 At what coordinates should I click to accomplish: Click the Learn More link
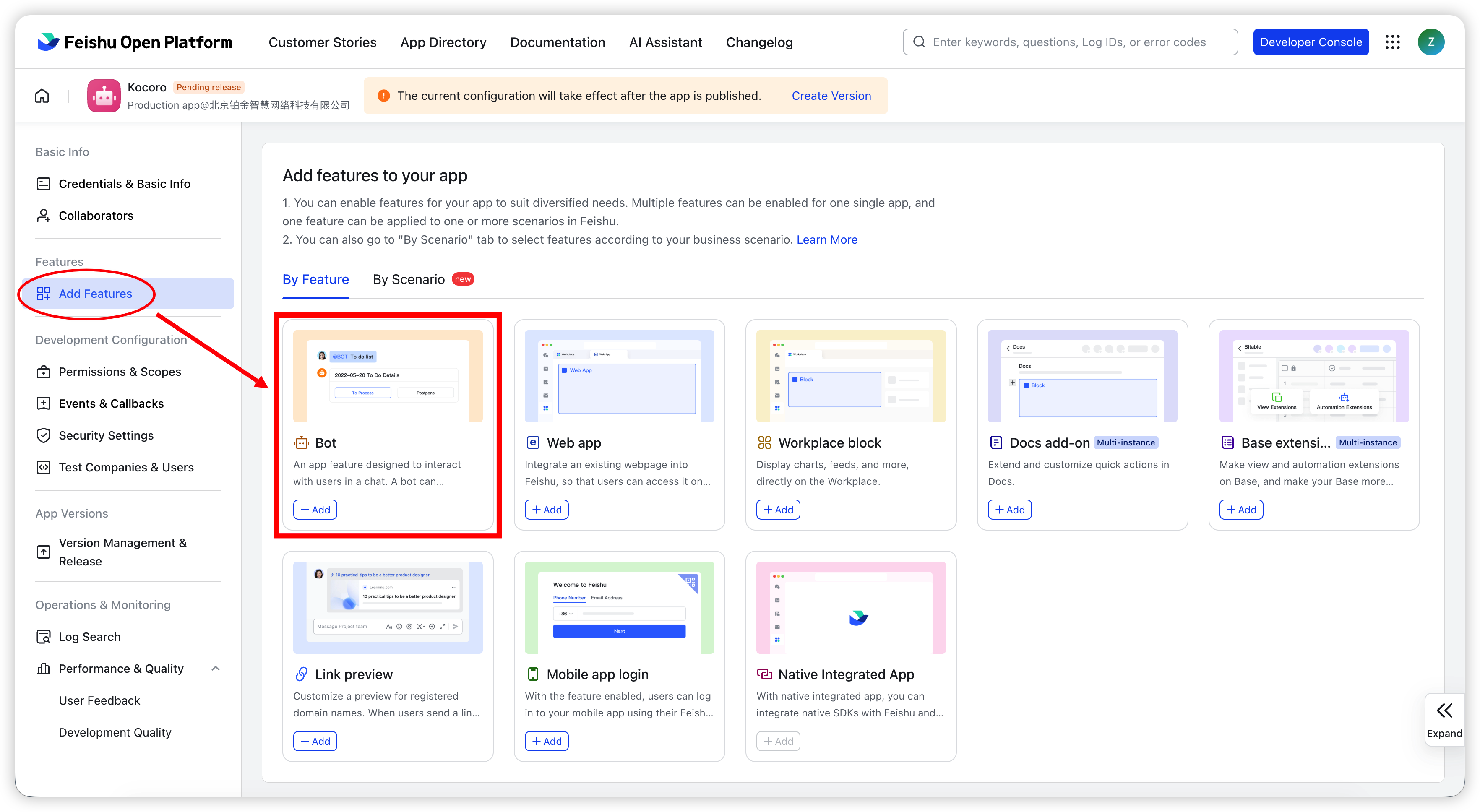pos(827,239)
